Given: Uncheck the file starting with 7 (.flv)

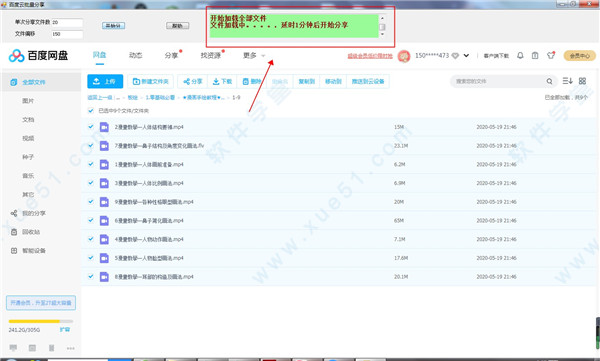Looking at the screenshot, I should coord(91,145).
